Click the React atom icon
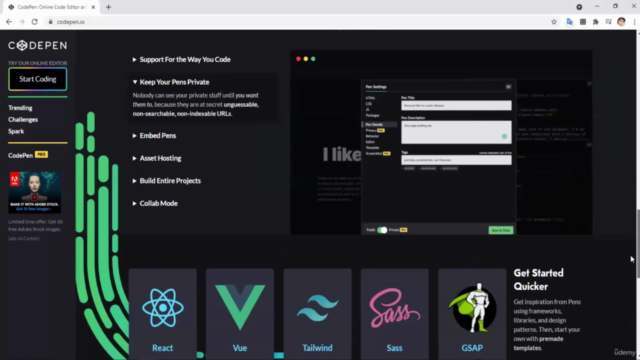The height and width of the screenshot is (360, 640). 162,308
